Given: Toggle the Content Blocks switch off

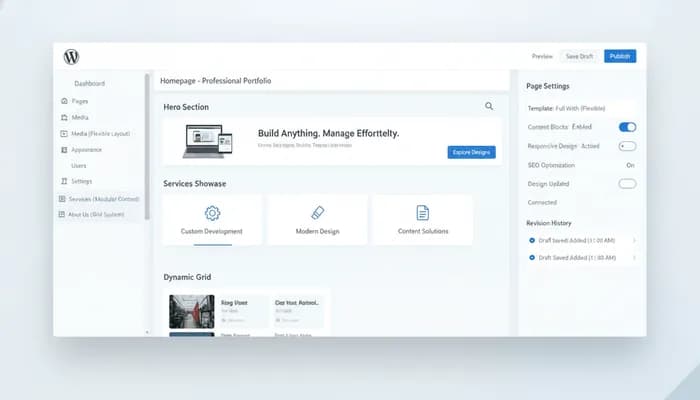Looking at the screenshot, I should coord(627,127).
